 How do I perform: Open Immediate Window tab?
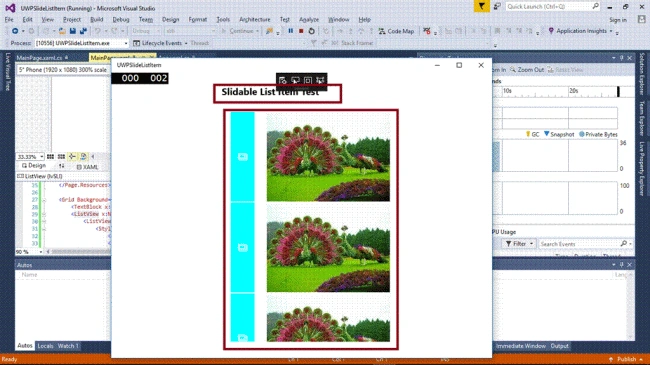pos(521,346)
